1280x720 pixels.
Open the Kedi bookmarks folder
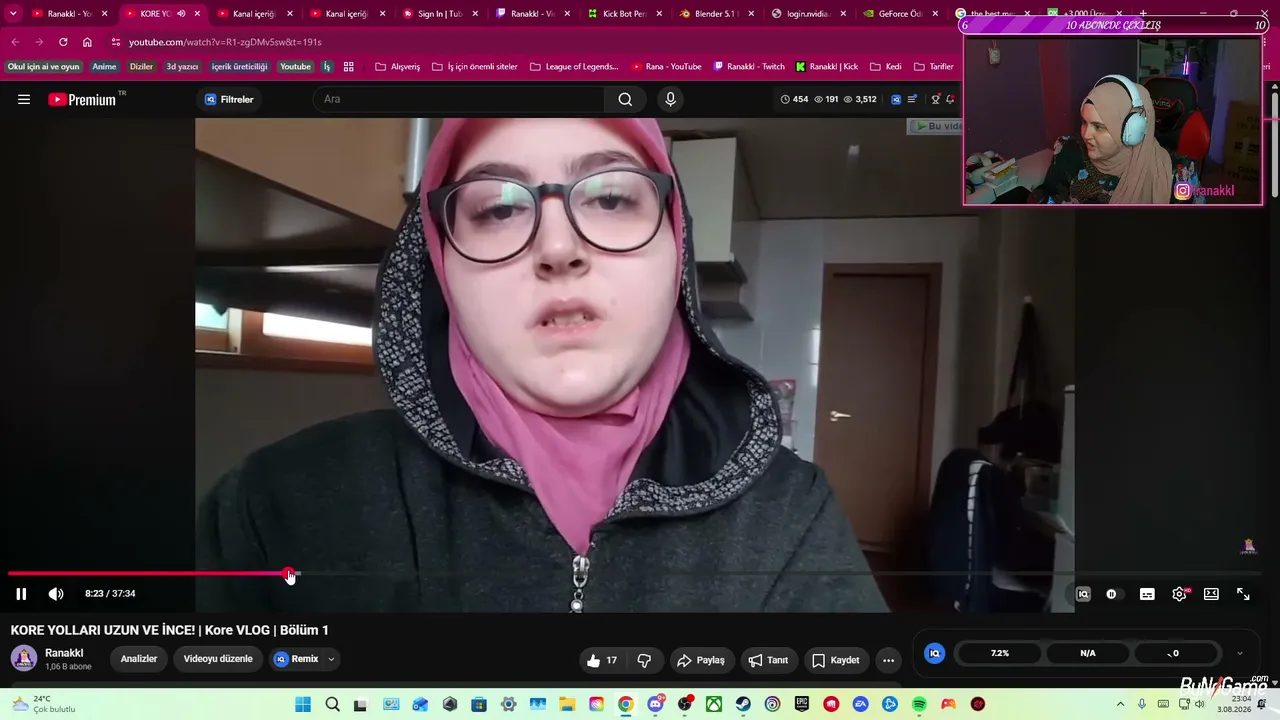click(886, 67)
